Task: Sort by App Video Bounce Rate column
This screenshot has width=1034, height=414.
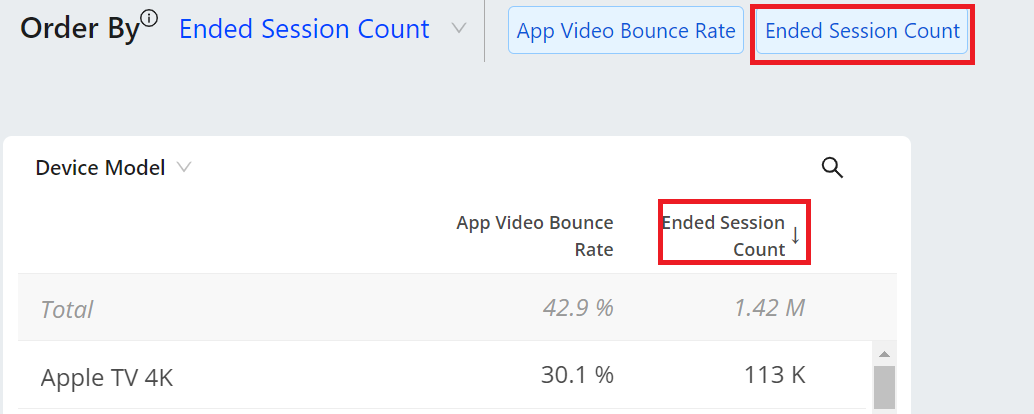Action: [x=535, y=236]
